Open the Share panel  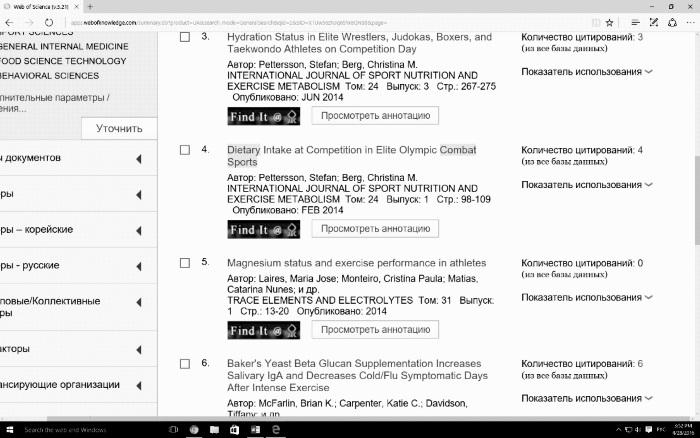click(672, 22)
